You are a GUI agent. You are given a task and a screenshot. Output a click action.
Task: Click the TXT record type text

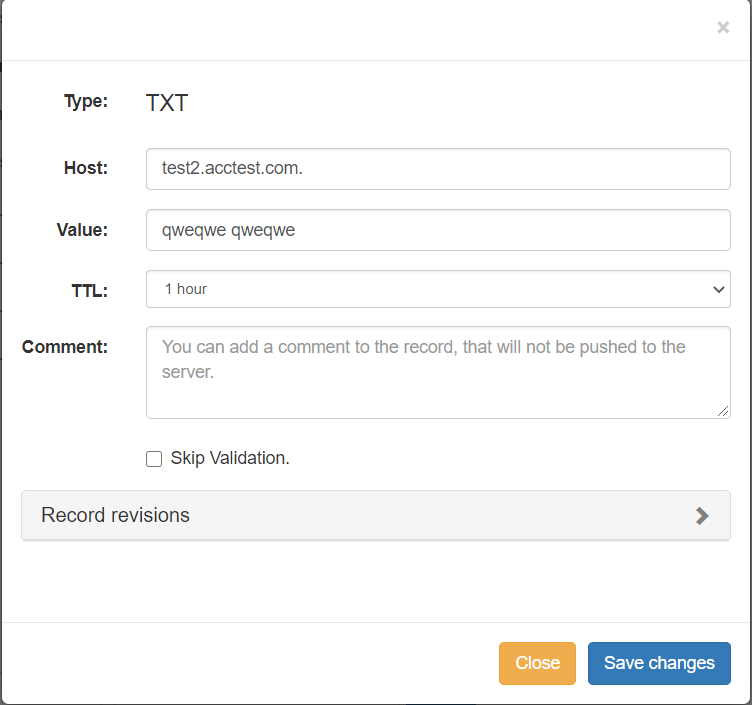[167, 102]
